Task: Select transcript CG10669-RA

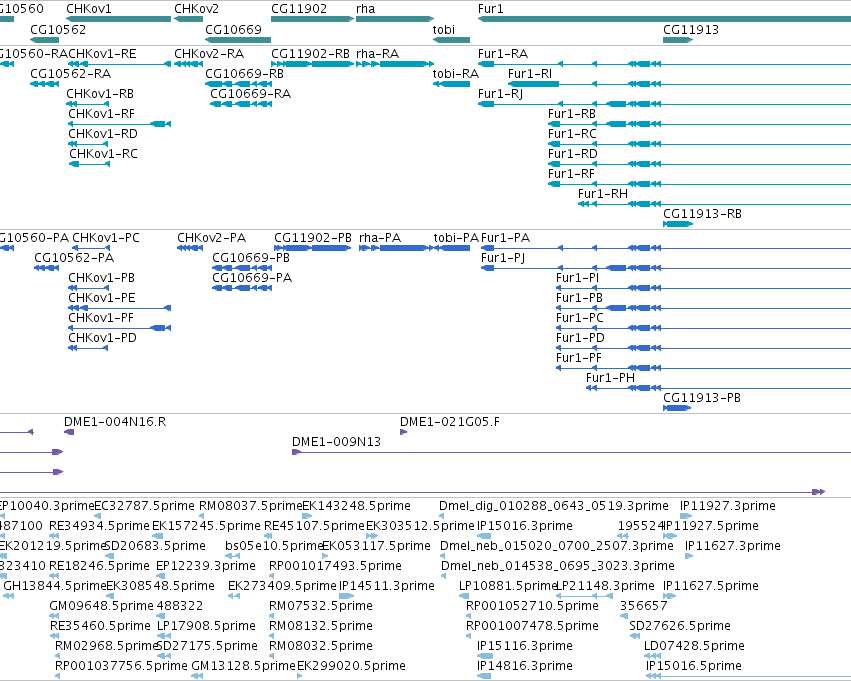Action: pyautogui.click(x=250, y=94)
